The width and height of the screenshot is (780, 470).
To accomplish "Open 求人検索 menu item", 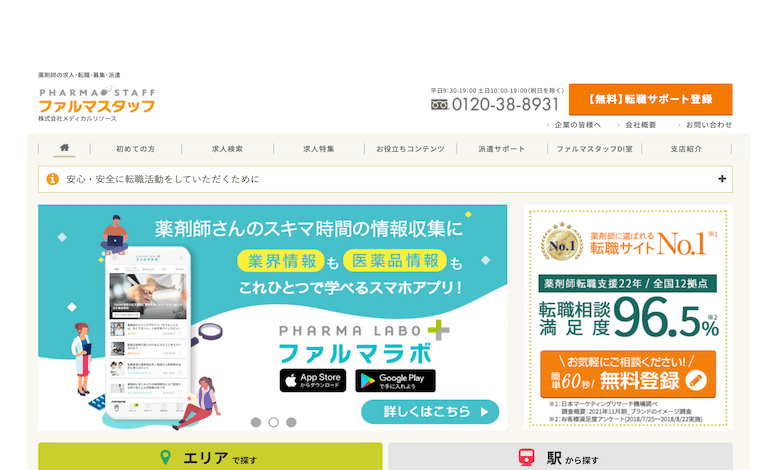I will click(x=227, y=149).
